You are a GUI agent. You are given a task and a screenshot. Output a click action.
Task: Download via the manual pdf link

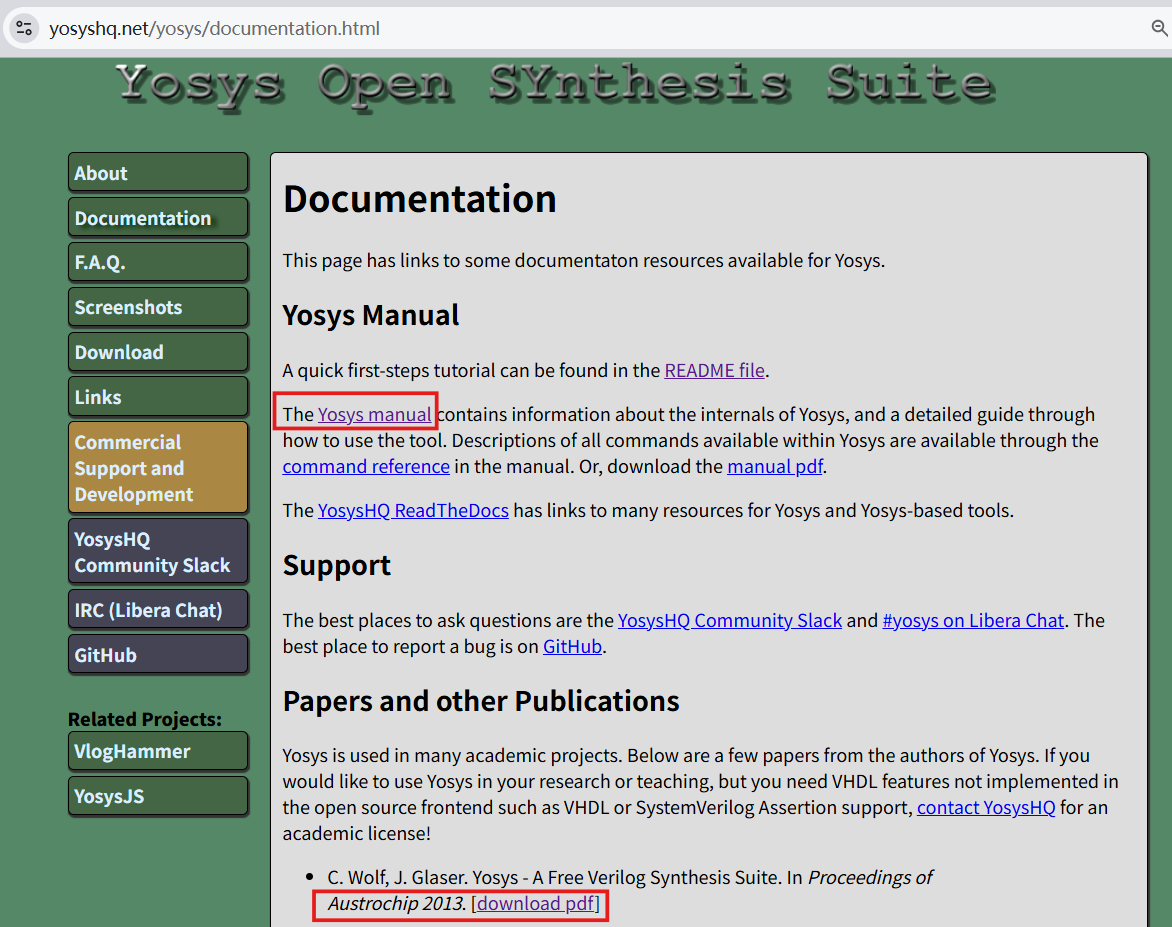[x=775, y=466]
